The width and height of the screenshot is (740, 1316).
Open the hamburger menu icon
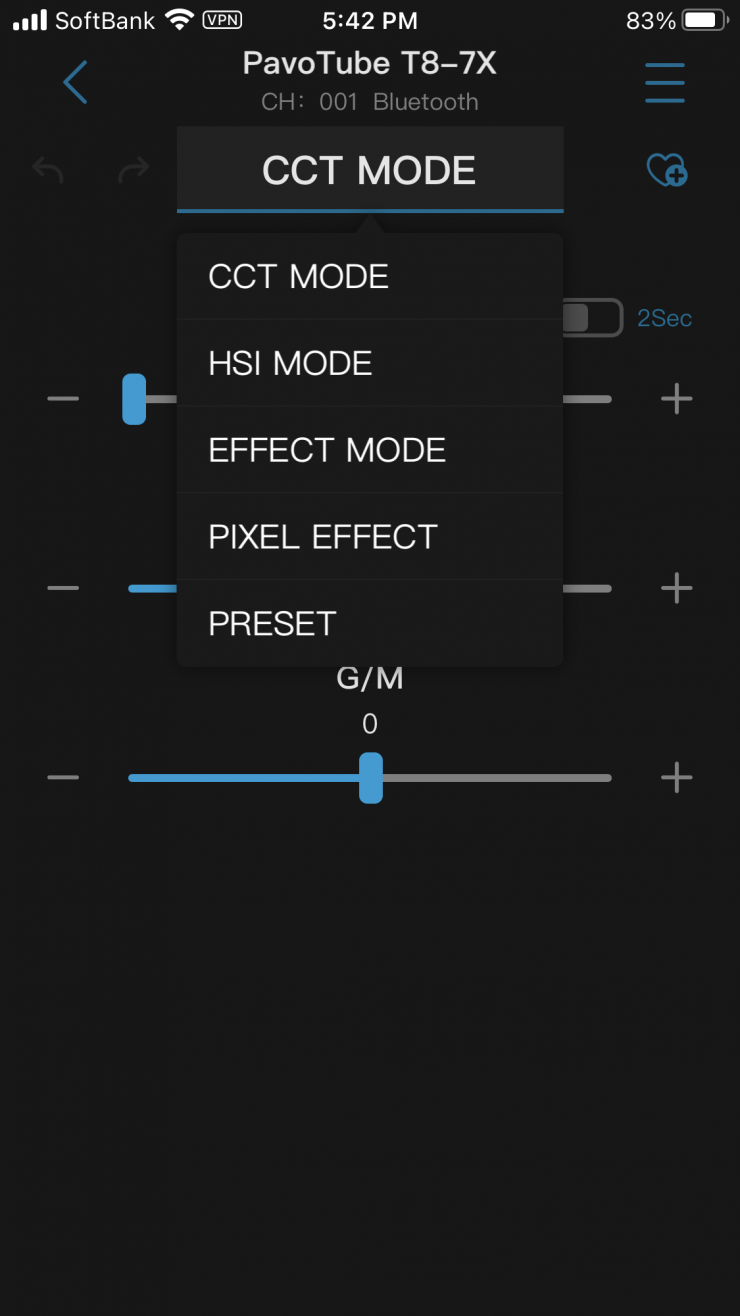[x=665, y=82]
